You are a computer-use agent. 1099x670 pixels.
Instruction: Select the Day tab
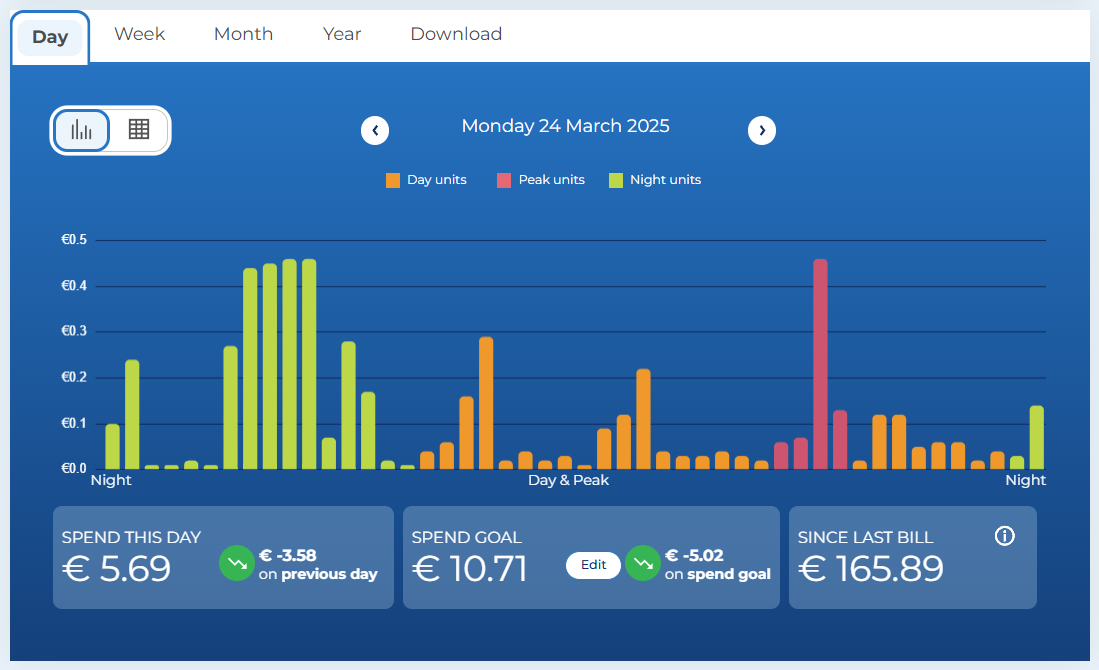coord(49,36)
